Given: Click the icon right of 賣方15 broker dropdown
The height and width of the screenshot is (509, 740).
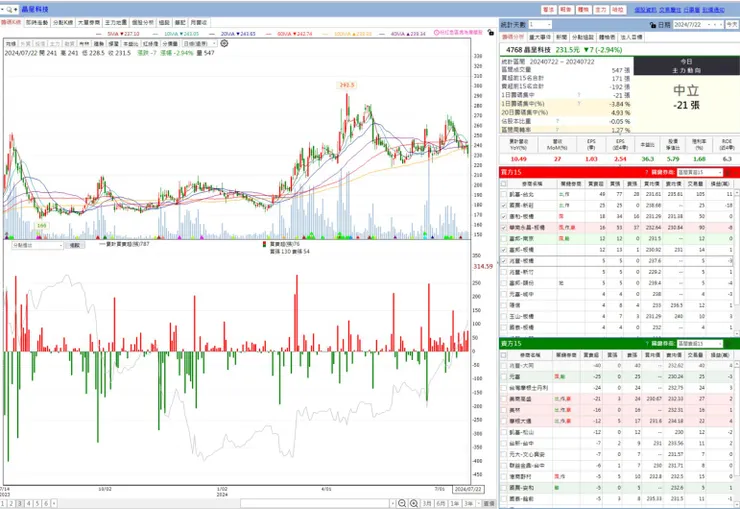Looking at the screenshot, I should click(729, 343).
